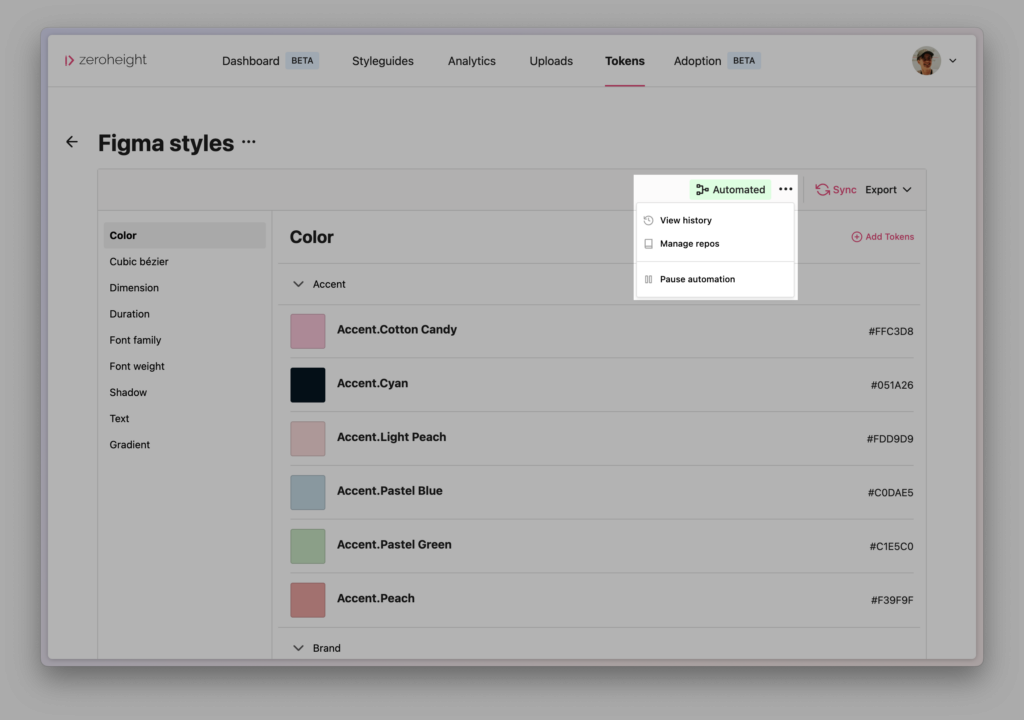
Task: Go back using the left arrow
Action: [x=72, y=142]
